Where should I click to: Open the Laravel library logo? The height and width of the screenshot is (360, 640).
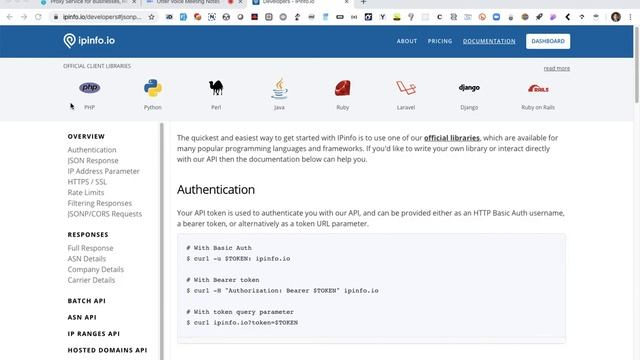(x=406, y=87)
